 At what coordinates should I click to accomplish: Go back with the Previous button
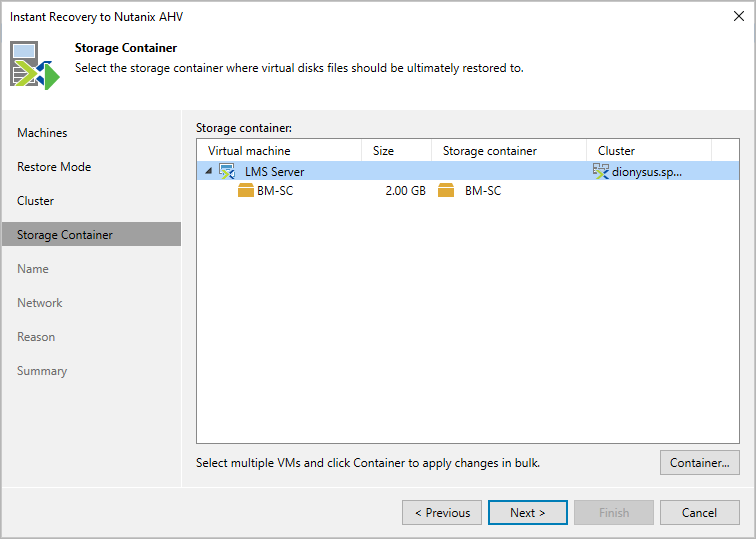coord(442,513)
